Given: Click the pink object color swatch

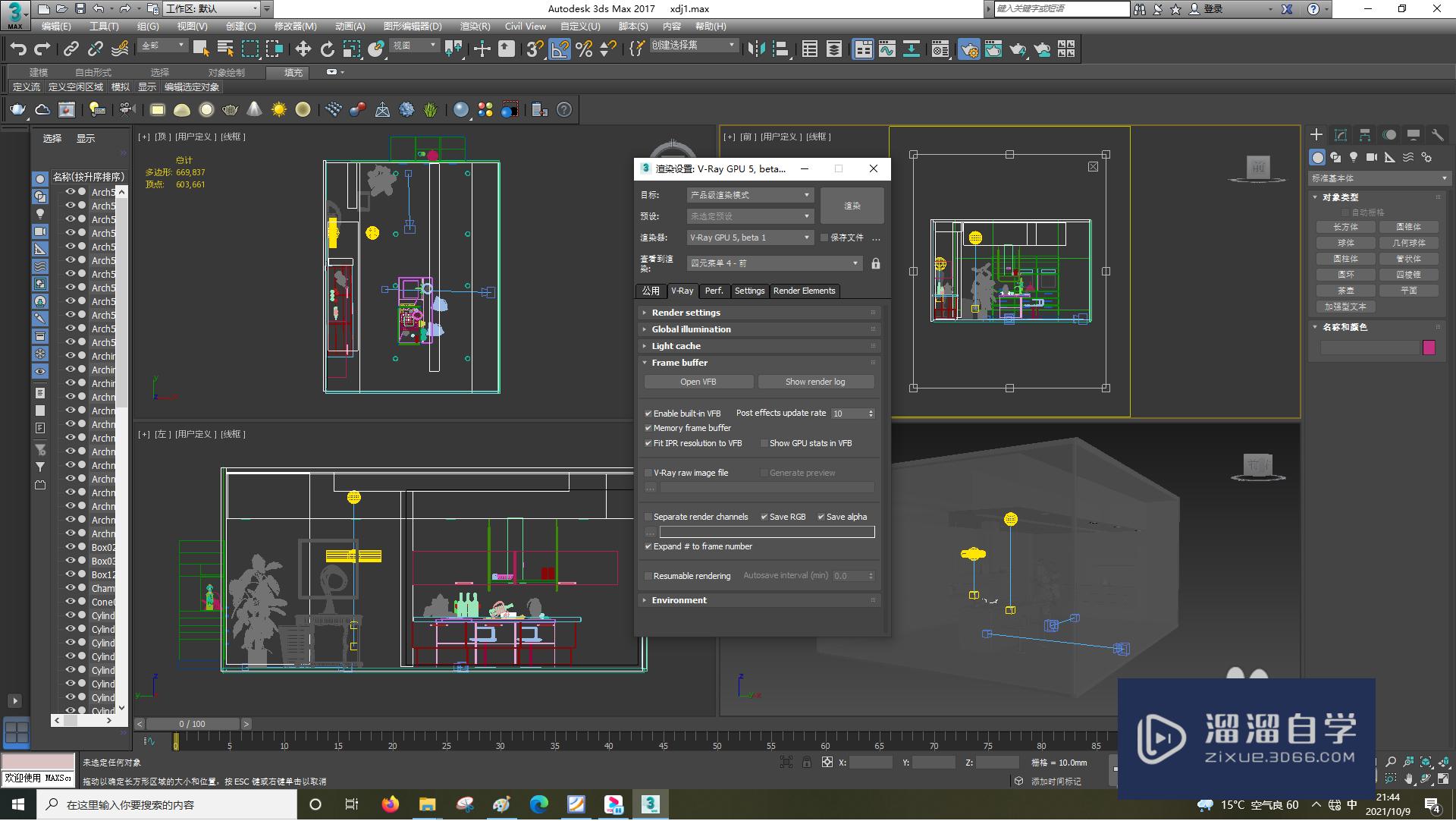Looking at the screenshot, I should pos(1429,348).
